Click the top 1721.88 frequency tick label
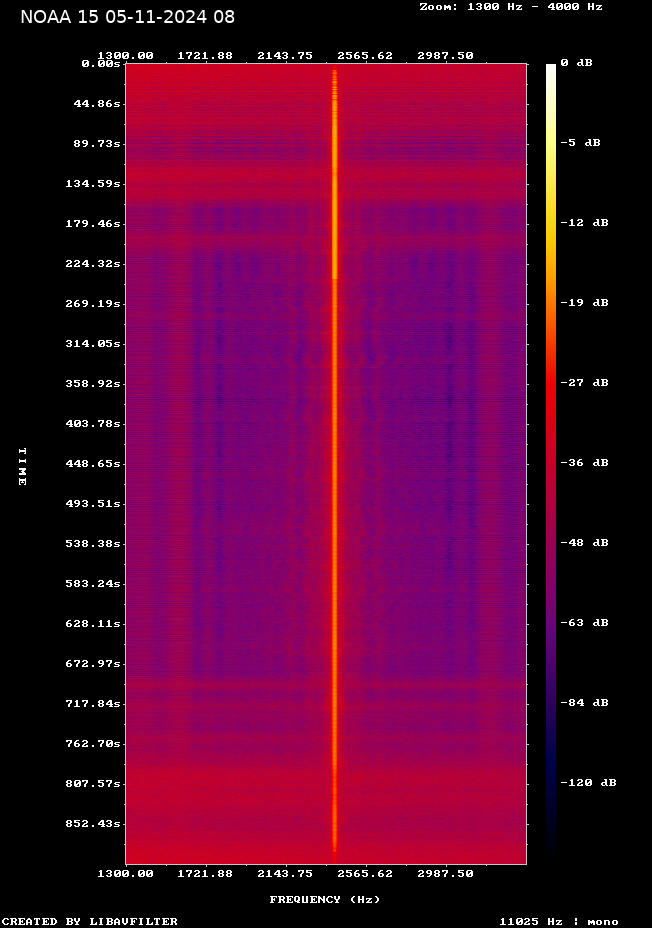Image resolution: width=652 pixels, height=928 pixels. click(x=205, y=56)
